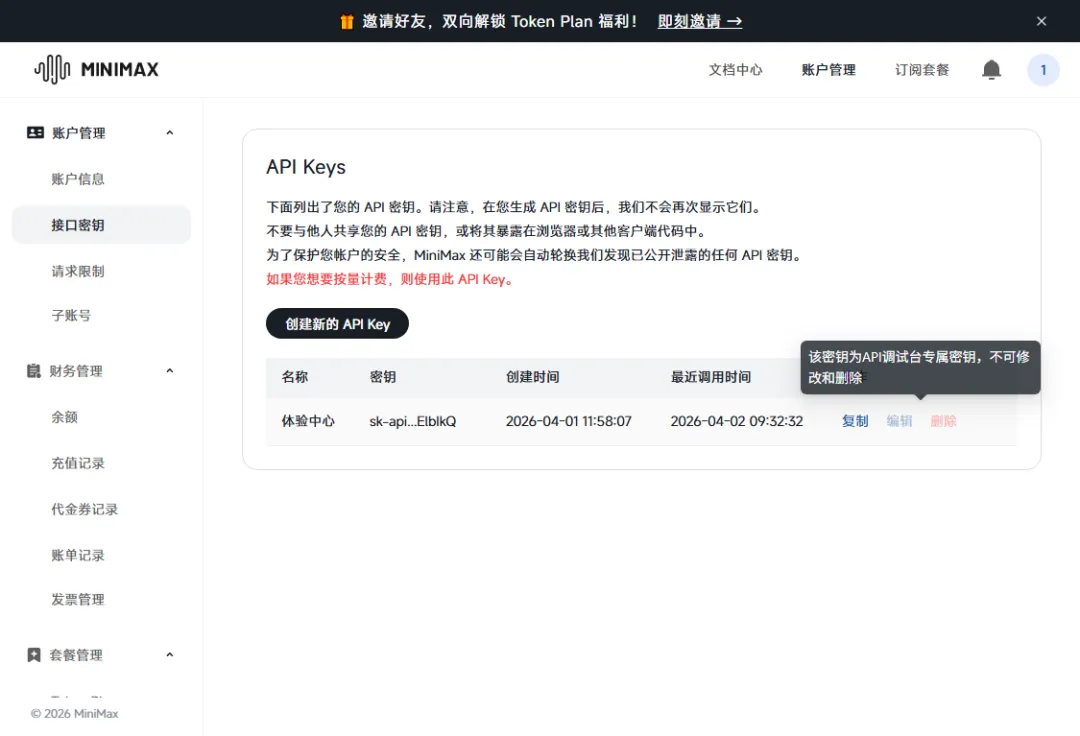This screenshot has height=736, width=1080.
Task: Click 创建新的 API Key button
Action: 338,324
